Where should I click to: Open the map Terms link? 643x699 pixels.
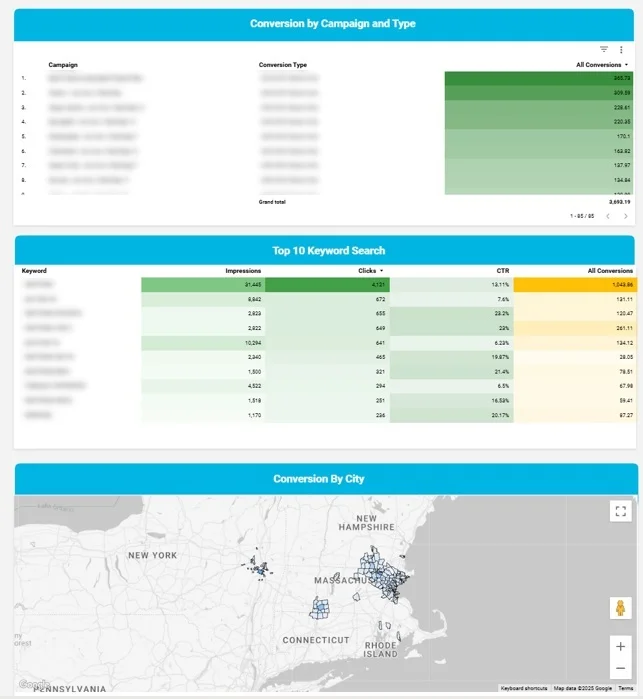coord(626,688)
